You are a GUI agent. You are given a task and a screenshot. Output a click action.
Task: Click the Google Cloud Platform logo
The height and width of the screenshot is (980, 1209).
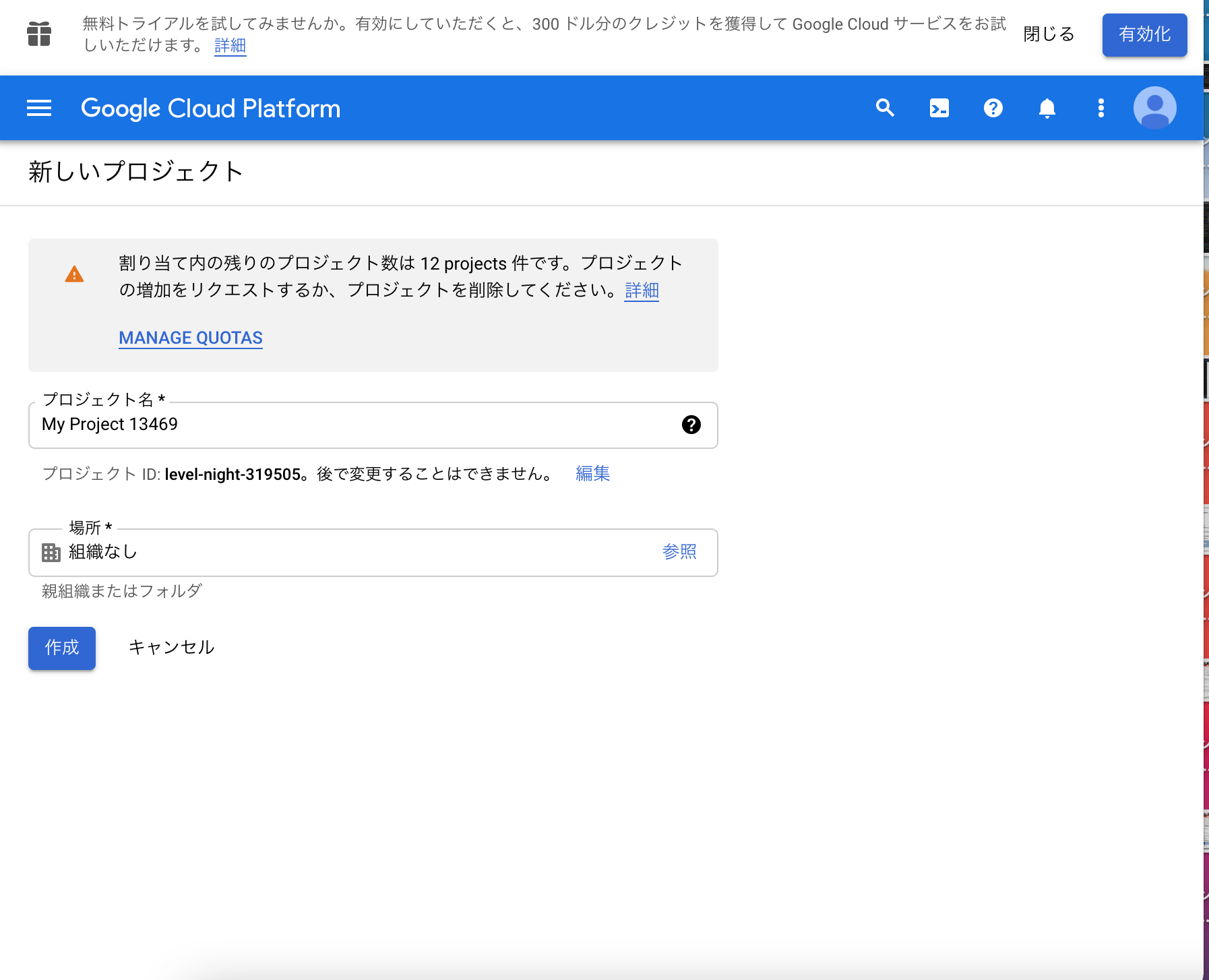211,108
